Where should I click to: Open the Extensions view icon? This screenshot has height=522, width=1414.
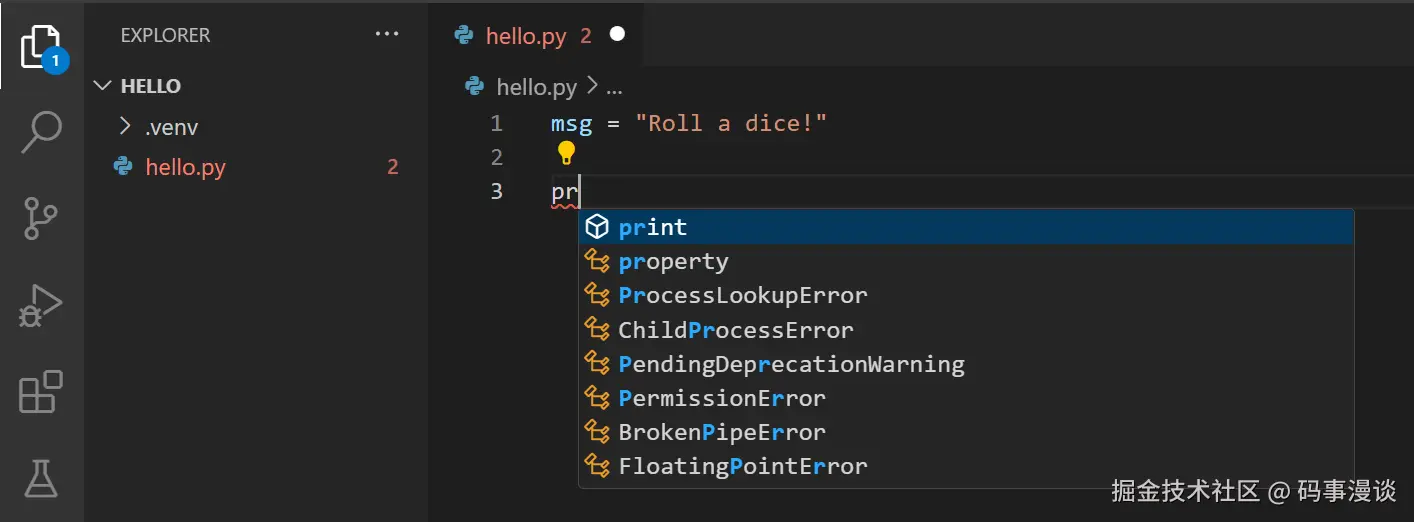[x=41, y=391]
